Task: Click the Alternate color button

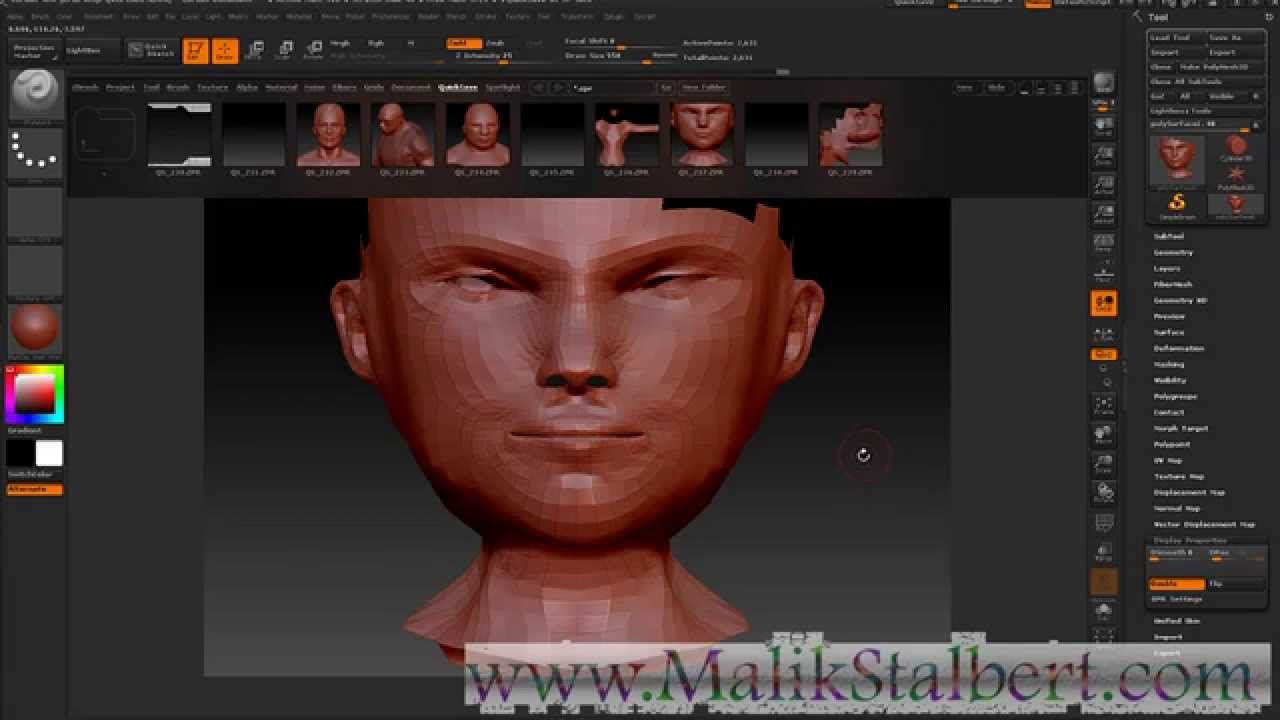Action: pos(35,489)
